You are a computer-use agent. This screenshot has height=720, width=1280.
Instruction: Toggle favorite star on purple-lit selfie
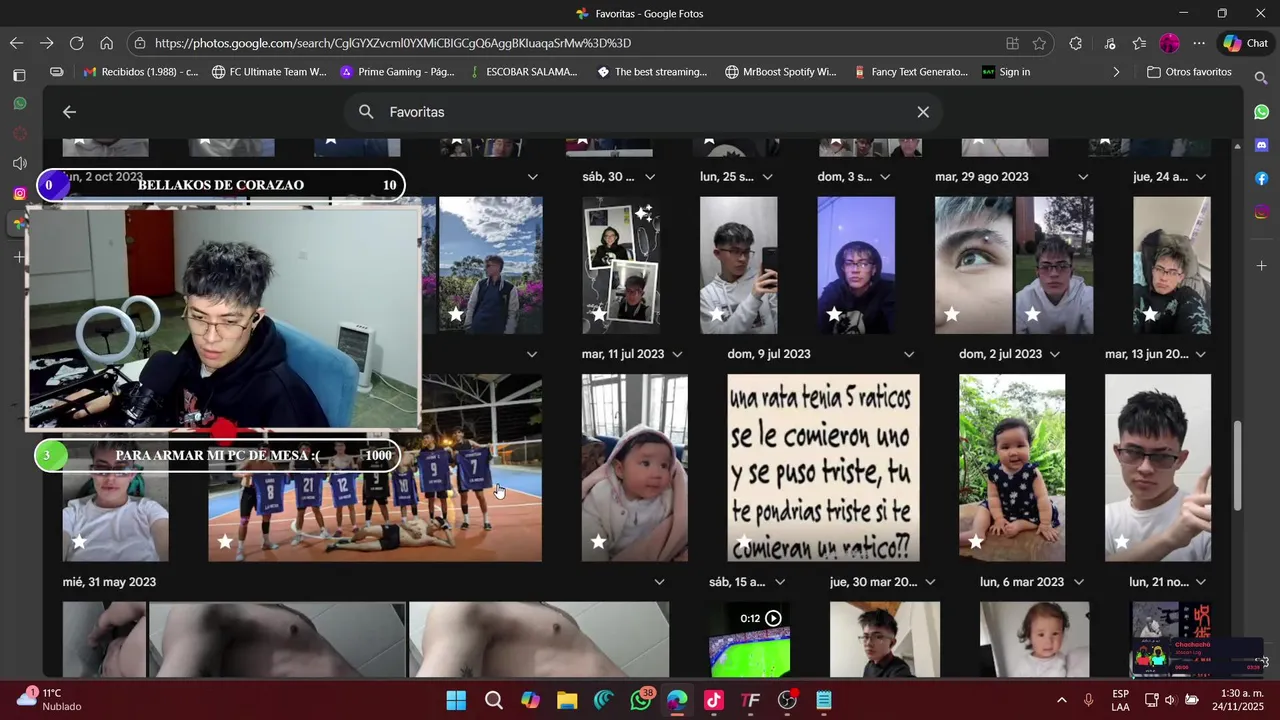click(x=834, y=314)
